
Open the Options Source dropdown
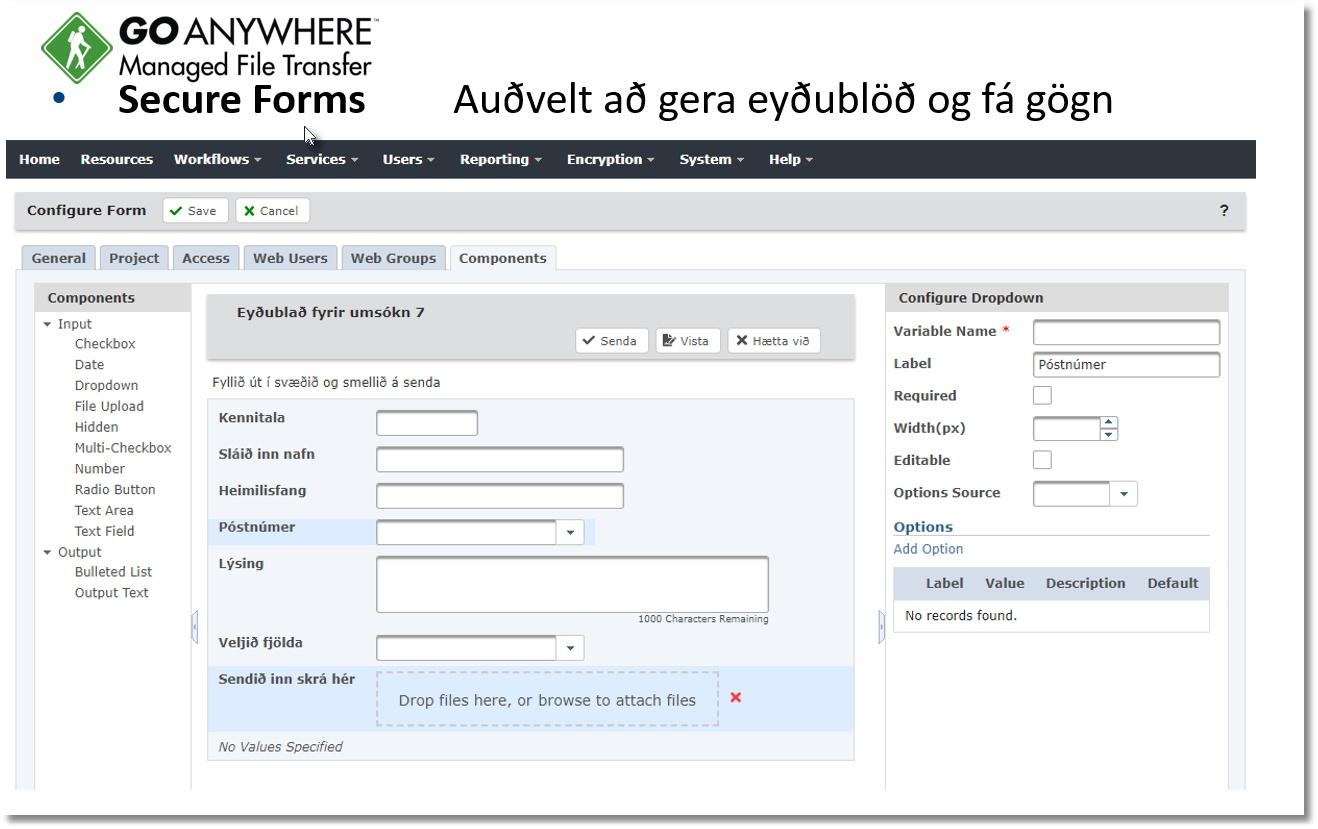(1124, 493)
